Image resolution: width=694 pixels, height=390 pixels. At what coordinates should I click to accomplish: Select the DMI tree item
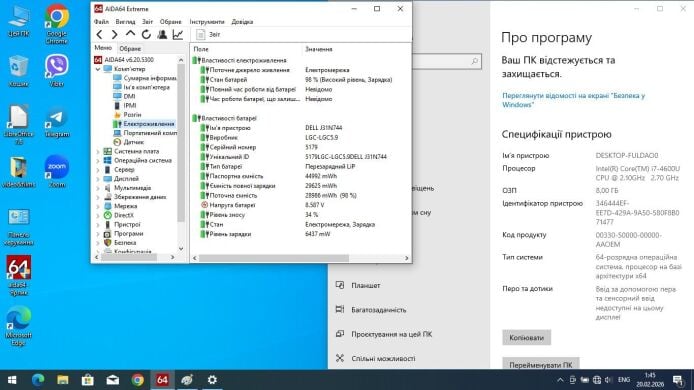tap(124, 96)
